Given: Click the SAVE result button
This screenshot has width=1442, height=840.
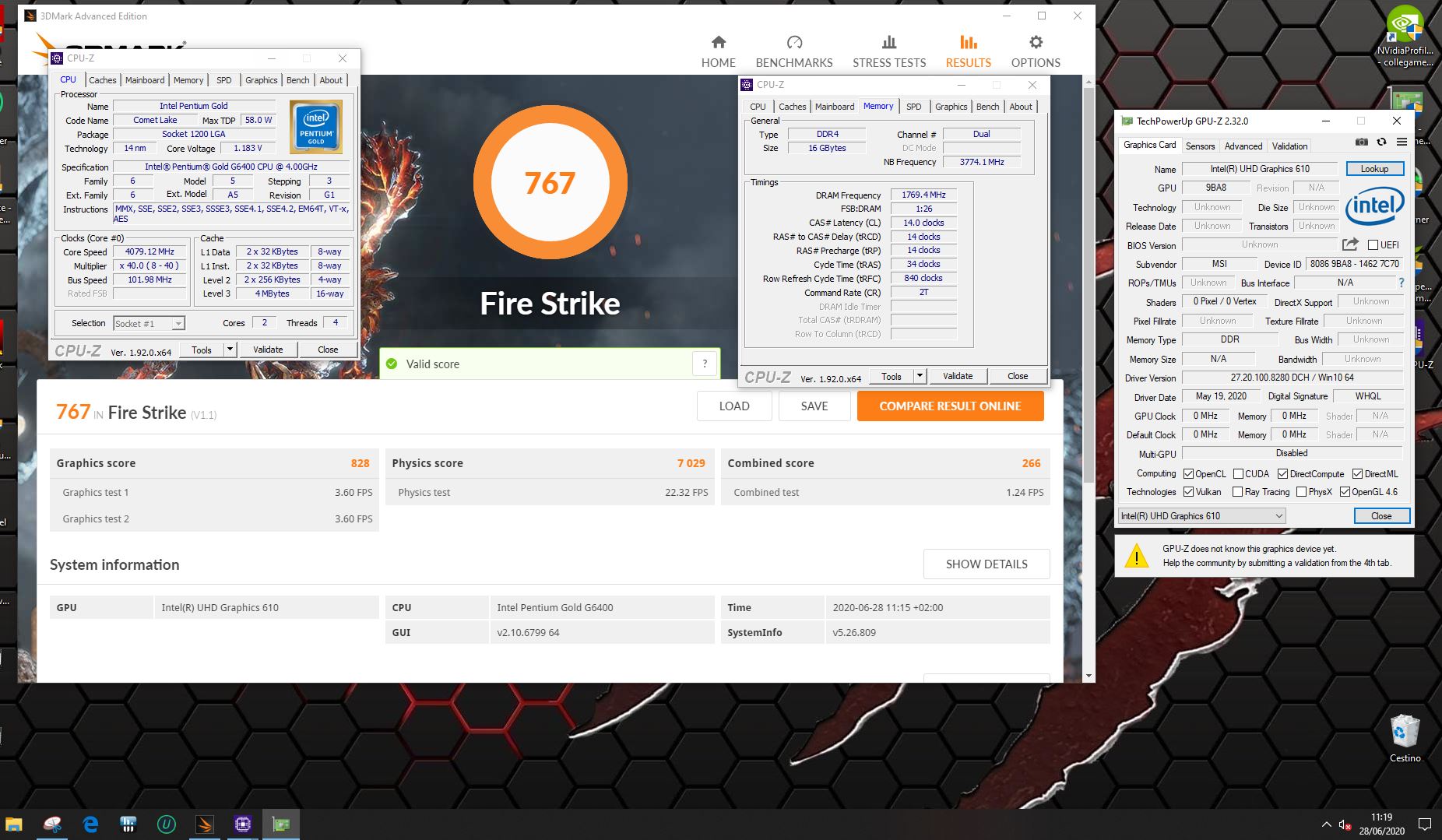Looking at the screenshot, I should point(814,406).
